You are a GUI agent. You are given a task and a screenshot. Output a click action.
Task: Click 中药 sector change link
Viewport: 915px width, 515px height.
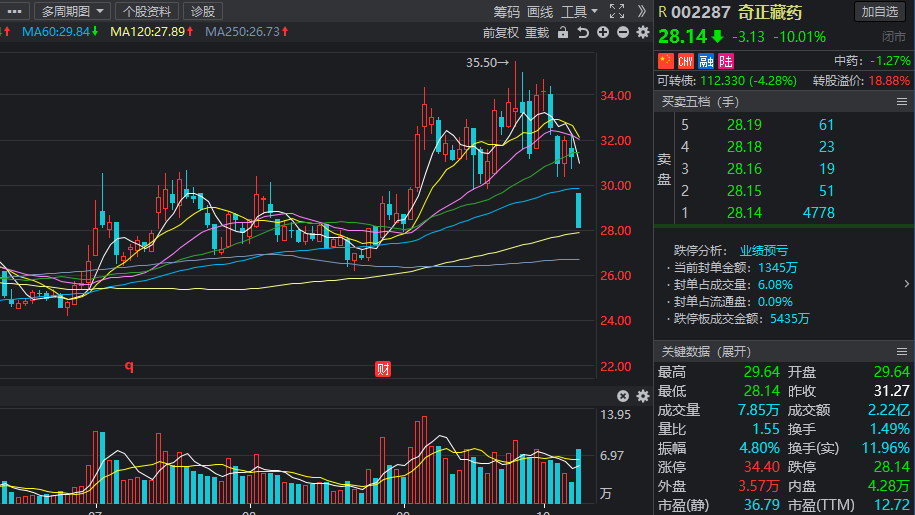pyautogui.click(x=872, y=61)
